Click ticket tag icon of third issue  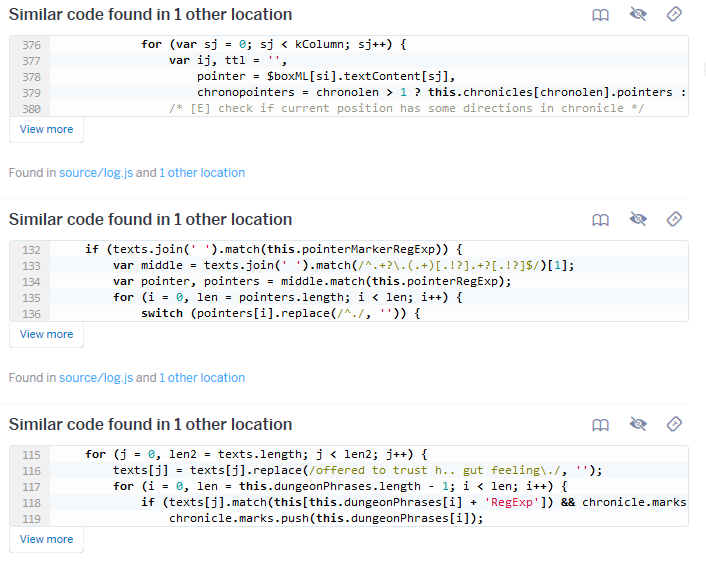pyautogui.click(x=674, y=424)
